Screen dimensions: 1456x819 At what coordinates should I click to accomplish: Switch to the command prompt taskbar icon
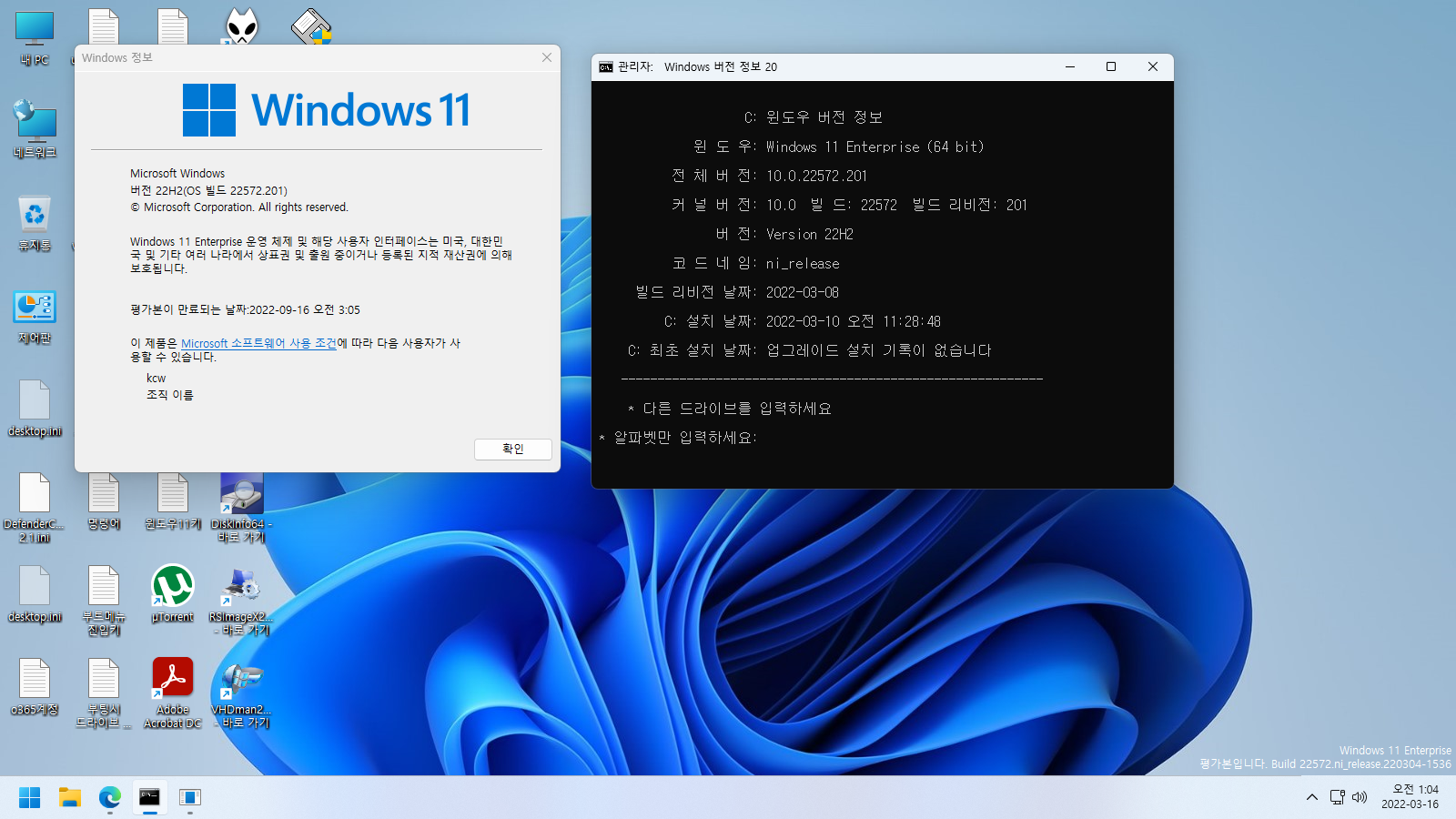tap(150, 797)
